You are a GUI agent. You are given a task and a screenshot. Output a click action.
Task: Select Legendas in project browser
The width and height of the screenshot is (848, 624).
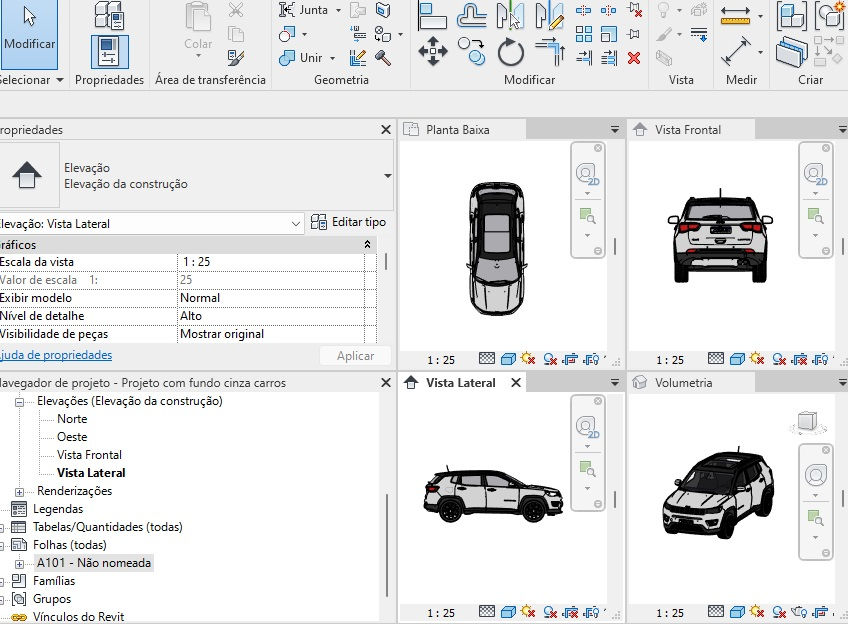coord(58,509)
